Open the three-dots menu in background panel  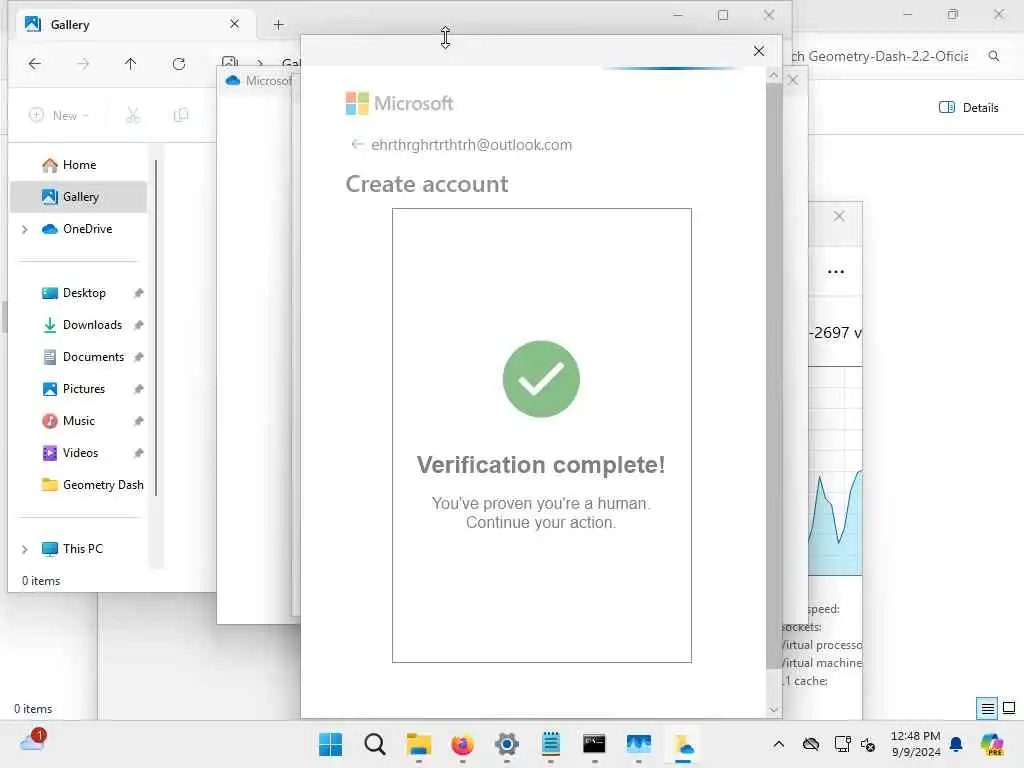(836, 272)
